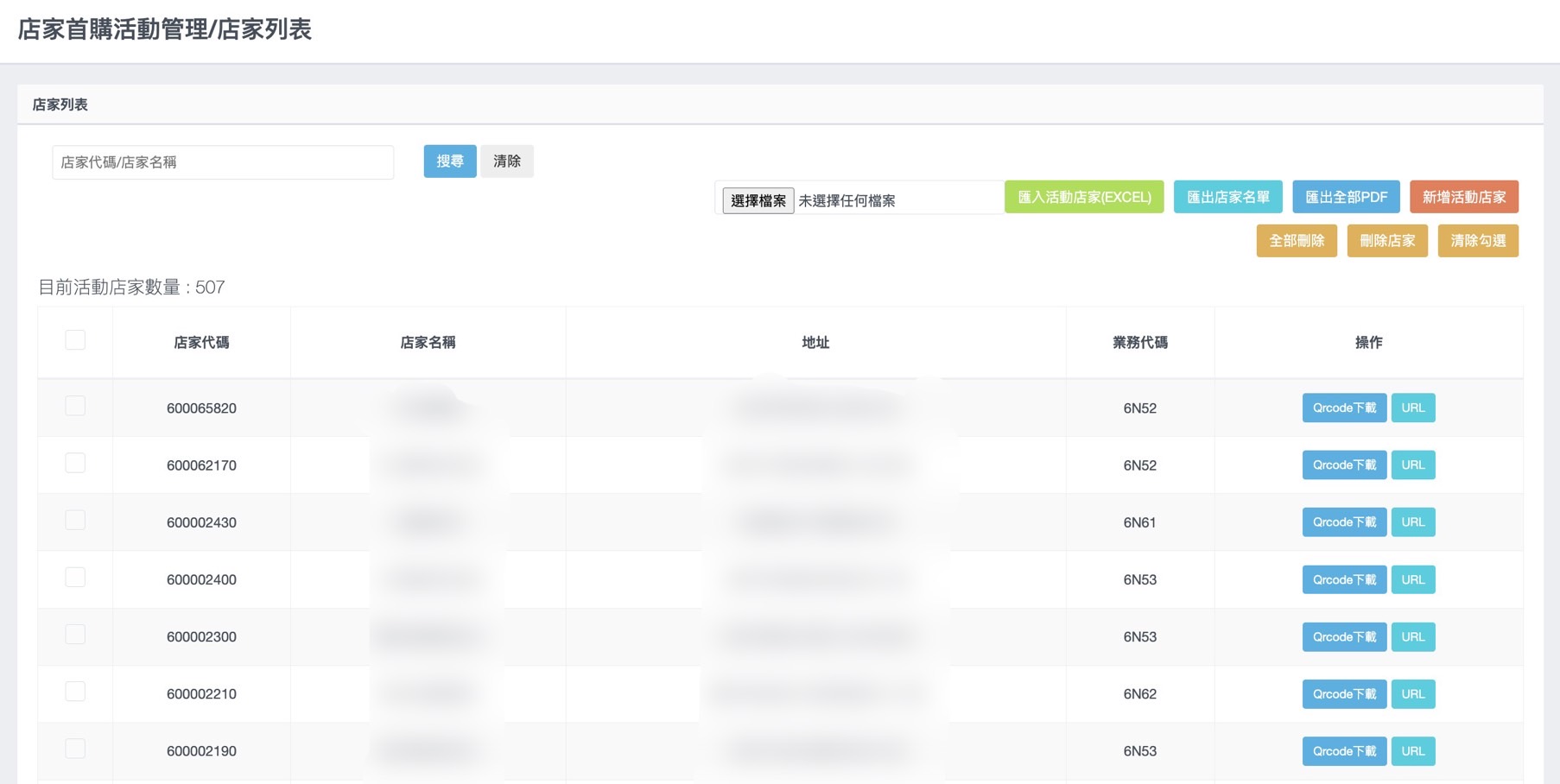1560x784 pixels.
Task: Click 選擇檔案 to choose a file
Action: pyautogui.click(x=758, y=200)
